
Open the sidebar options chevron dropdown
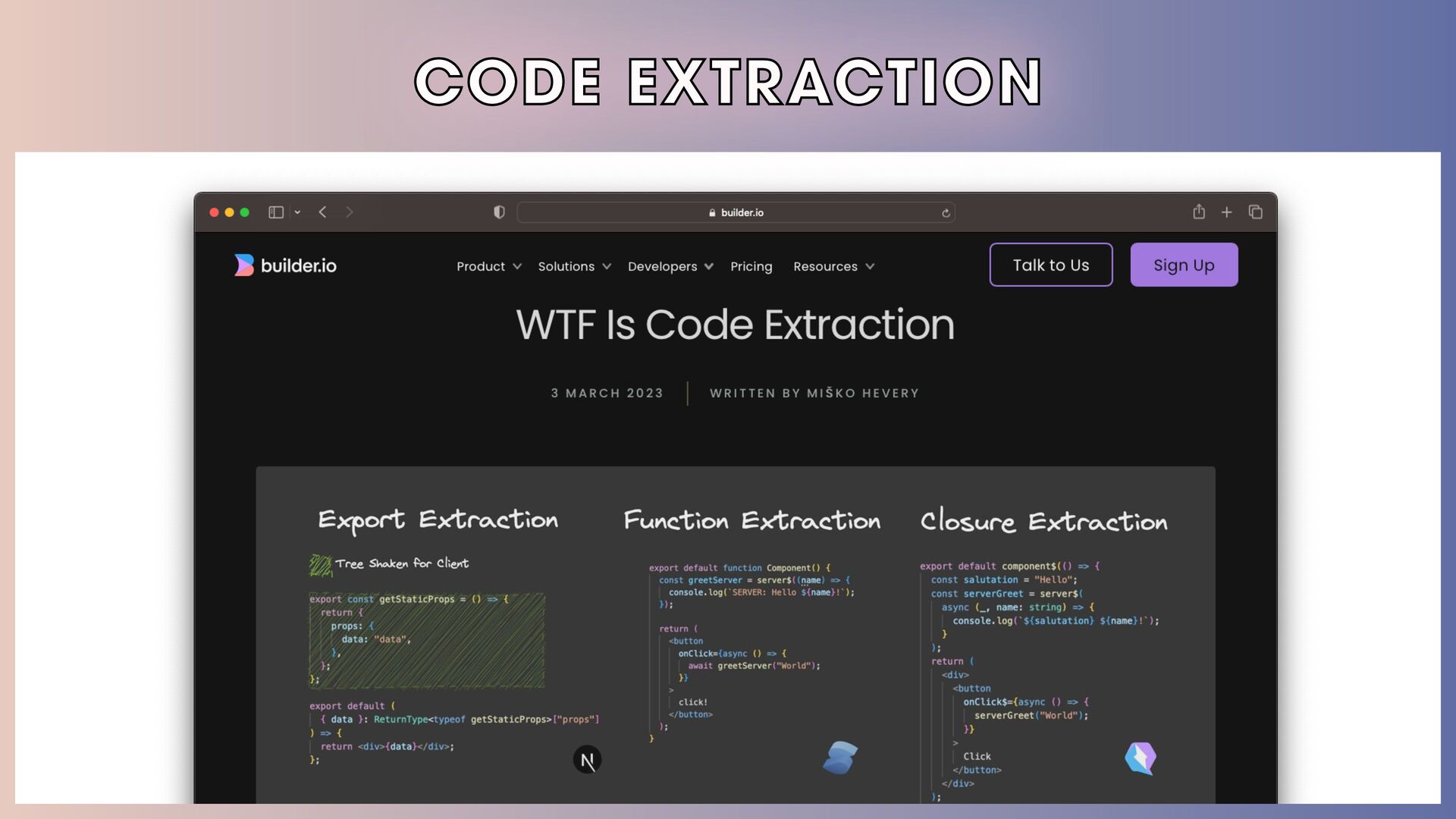tap(297, 212)
